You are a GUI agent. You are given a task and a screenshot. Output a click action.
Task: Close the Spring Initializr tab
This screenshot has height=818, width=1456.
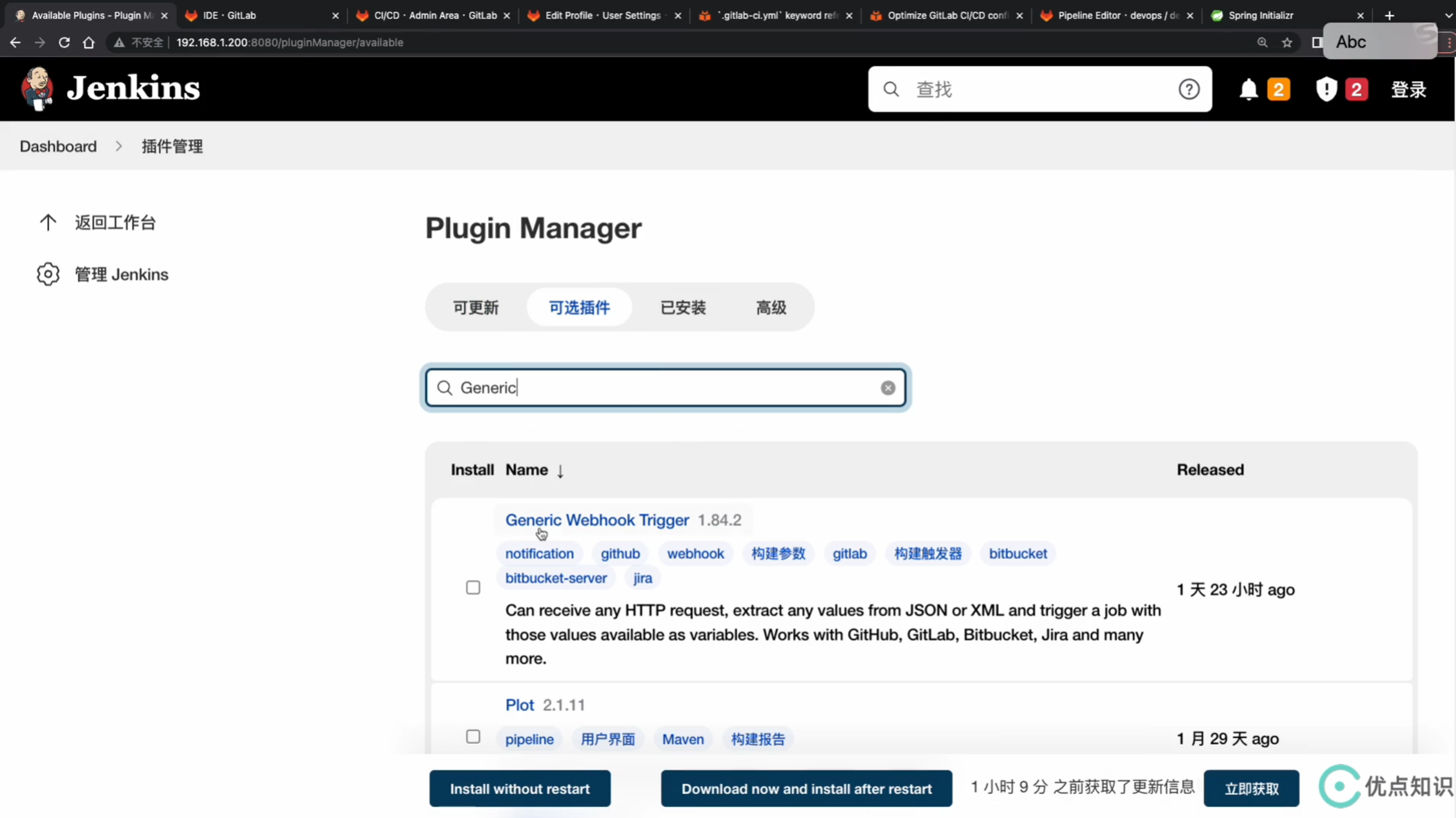point(1360,15)
